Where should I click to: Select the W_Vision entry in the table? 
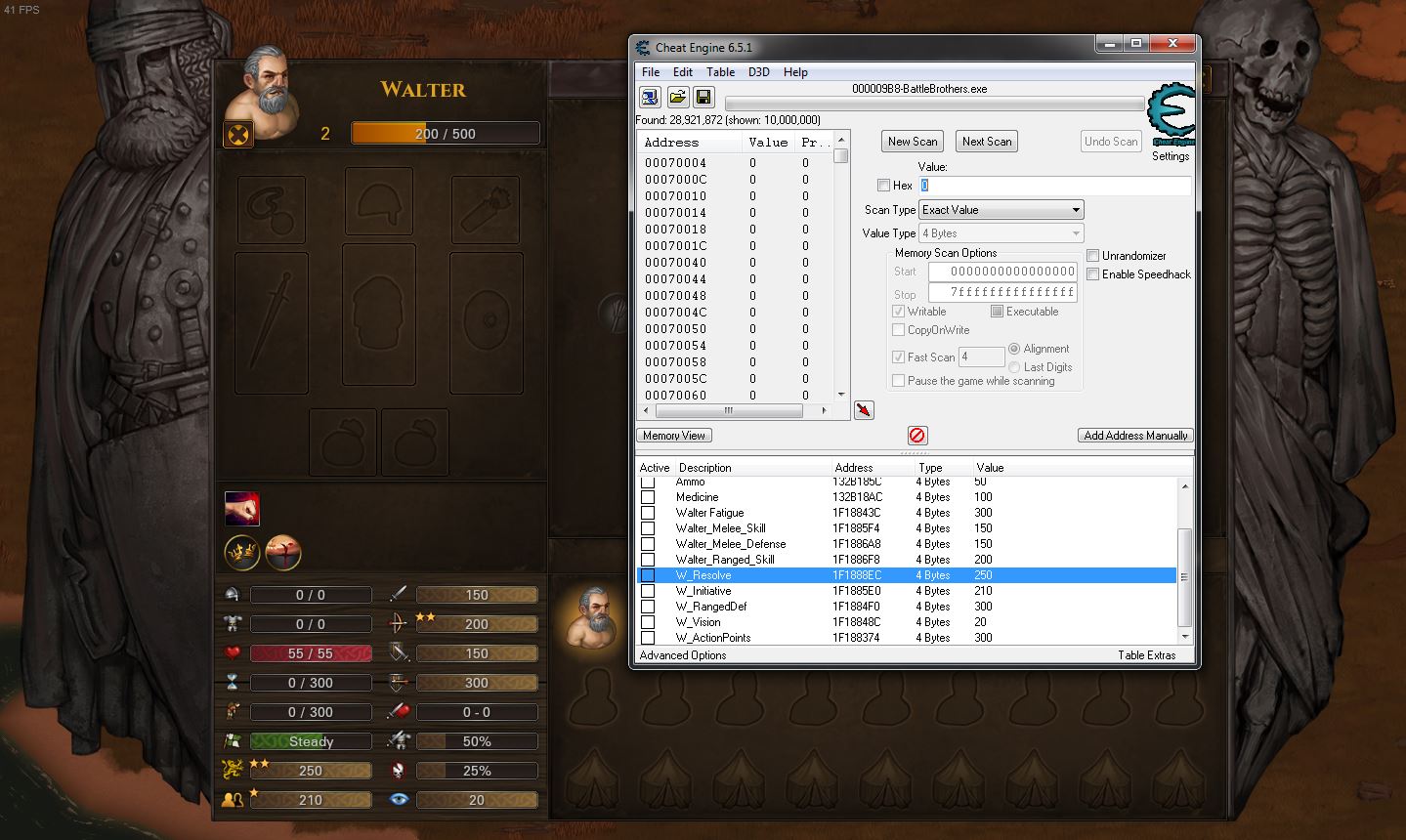coord(906,622)
